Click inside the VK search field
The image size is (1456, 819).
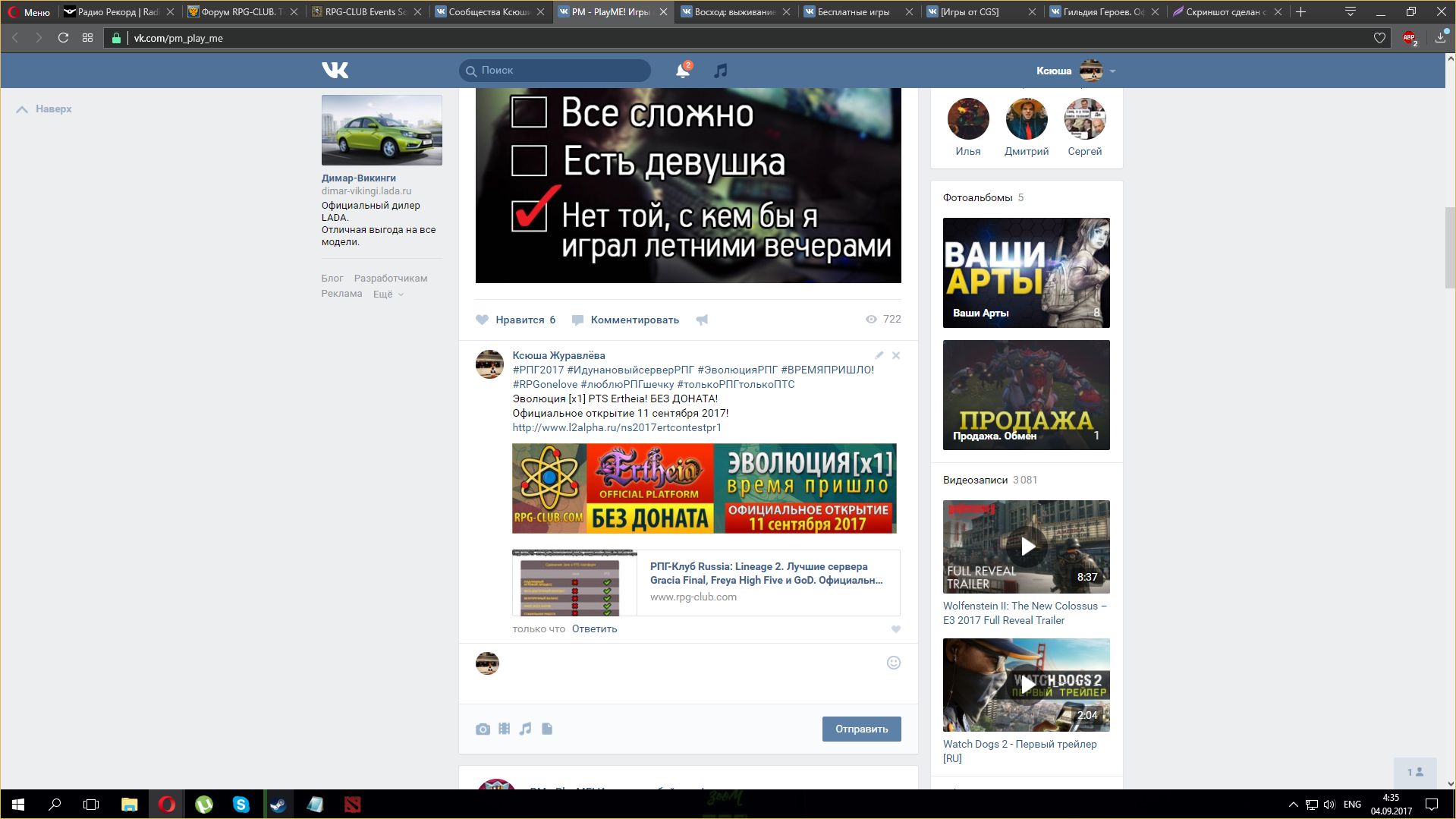coord(555,70)
